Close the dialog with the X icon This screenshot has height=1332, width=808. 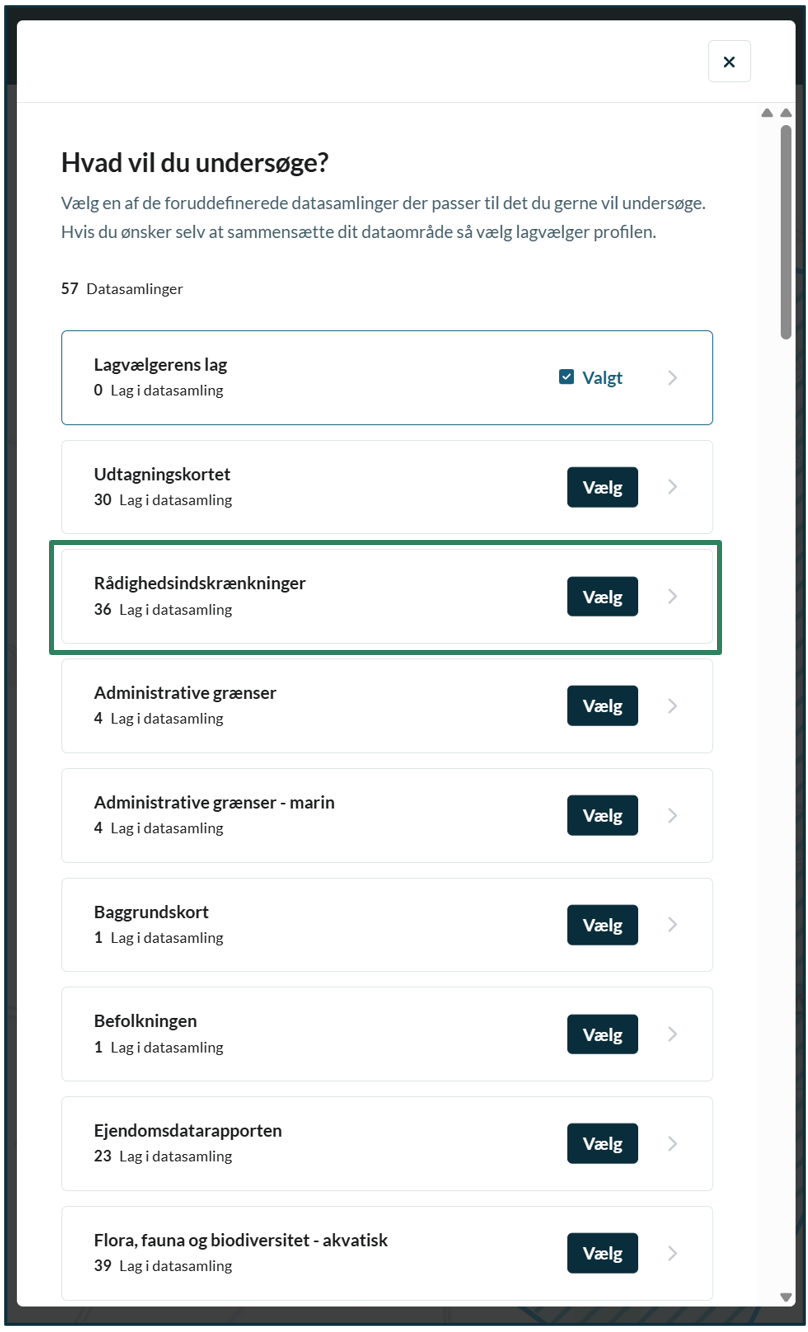point(729,62)
